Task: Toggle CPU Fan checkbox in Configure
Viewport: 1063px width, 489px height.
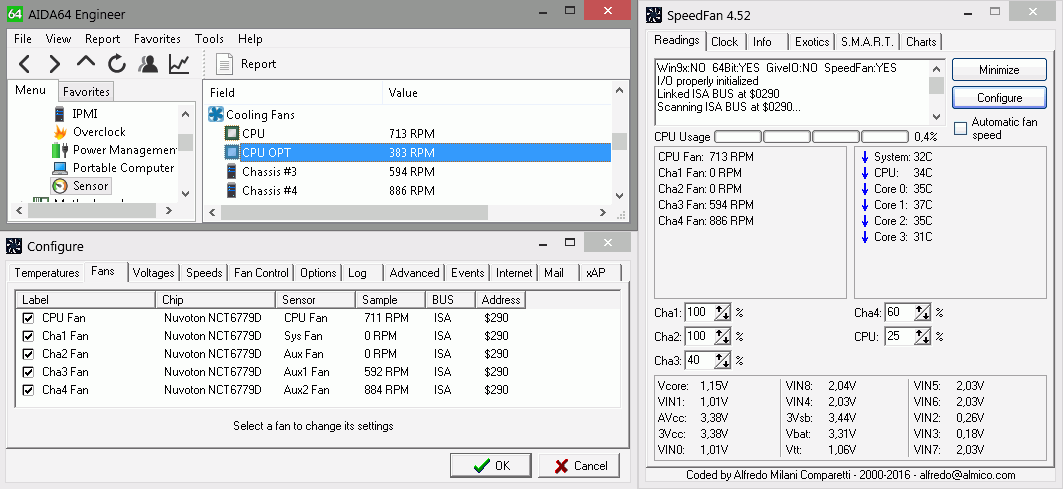Action: [28, 317]
